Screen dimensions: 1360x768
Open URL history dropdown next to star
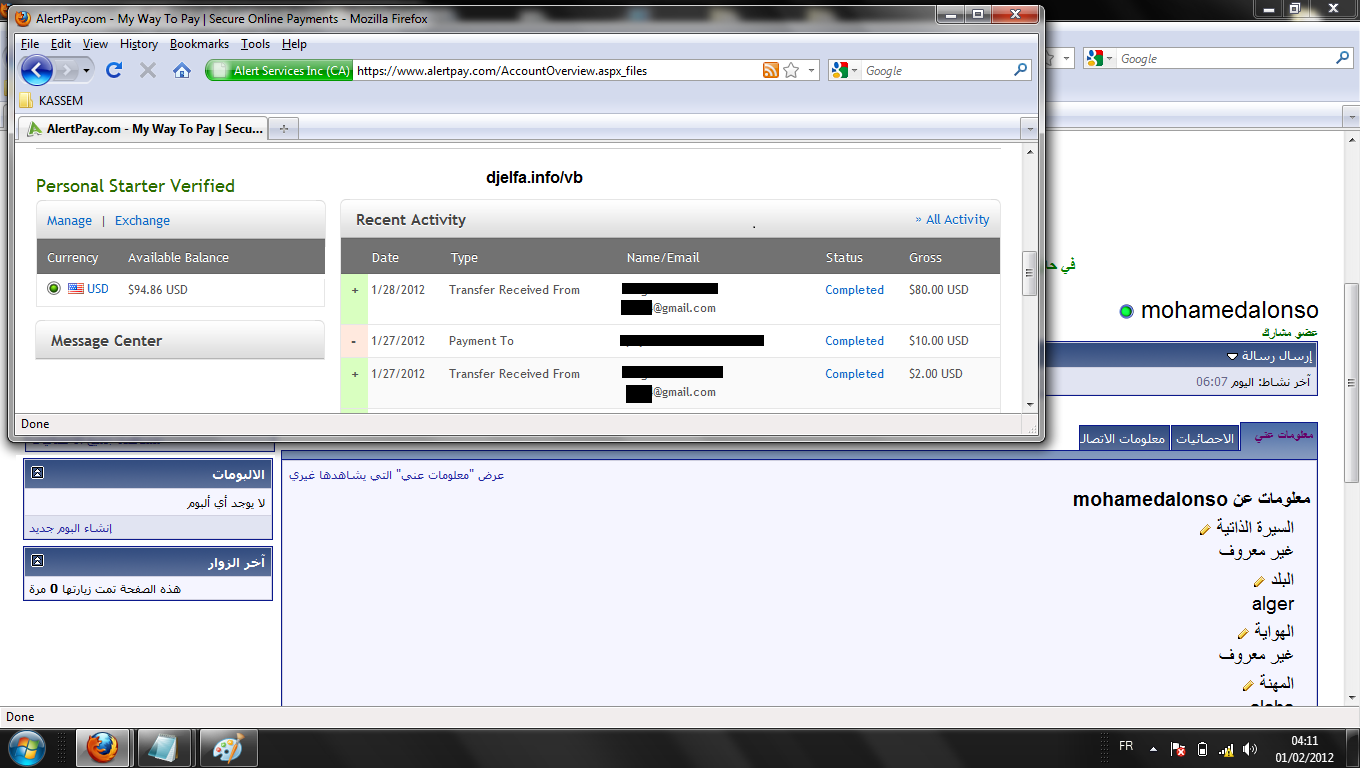[x=811, y=71]
